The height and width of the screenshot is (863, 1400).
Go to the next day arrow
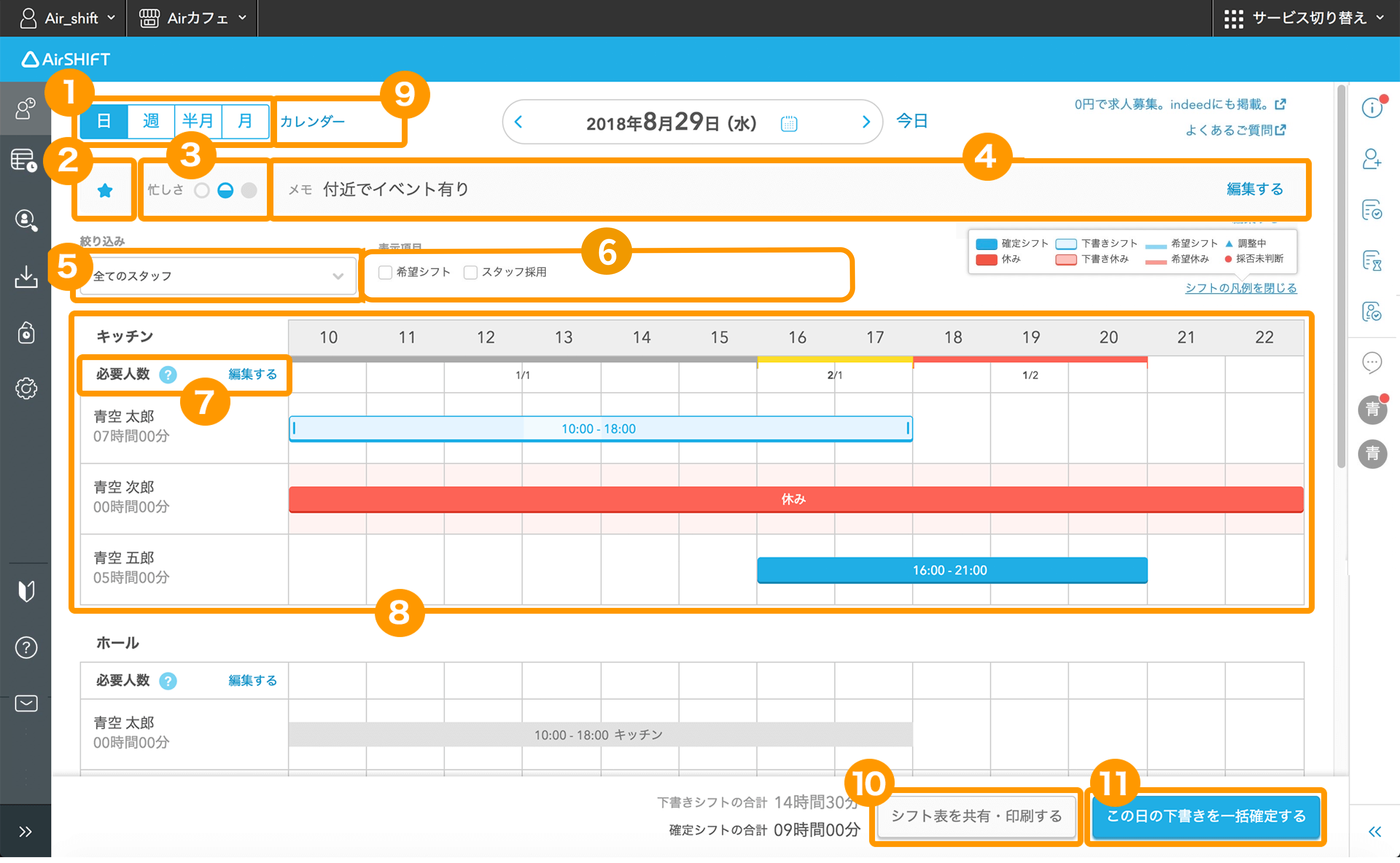coord(866,122)
